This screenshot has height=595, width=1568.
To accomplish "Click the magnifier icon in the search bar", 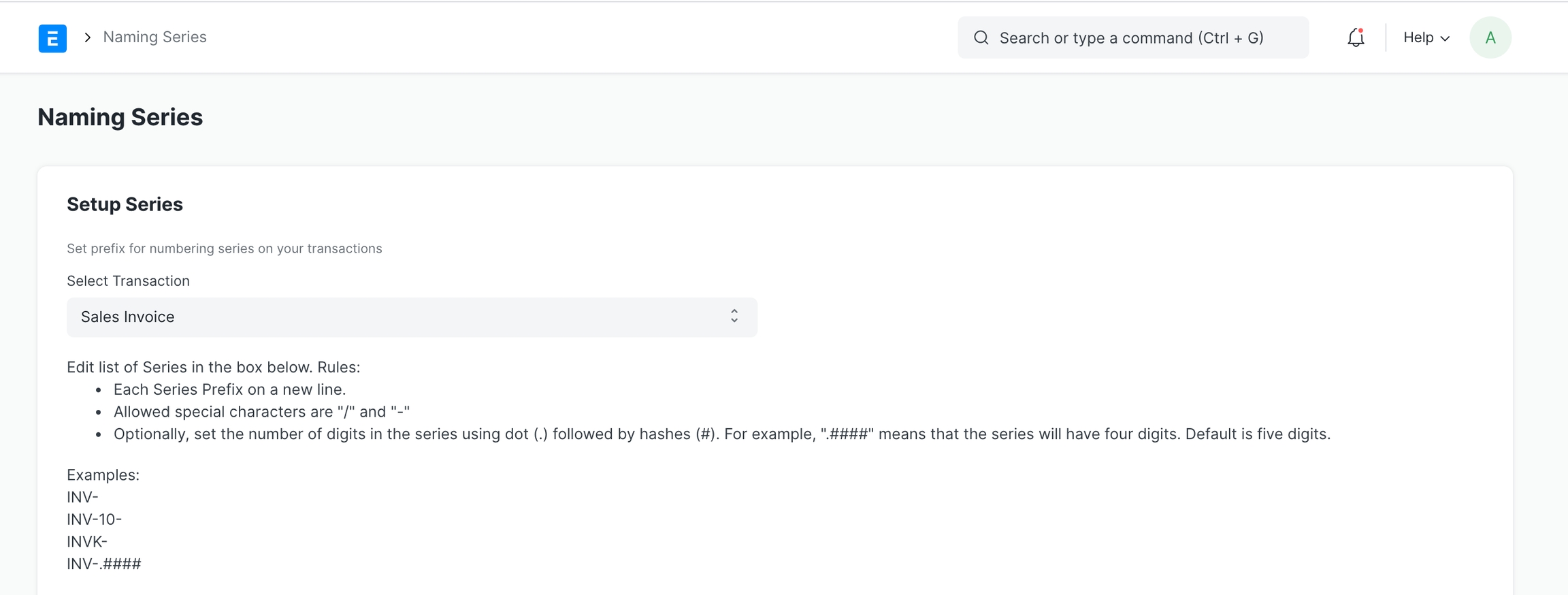I will point(981,38).
